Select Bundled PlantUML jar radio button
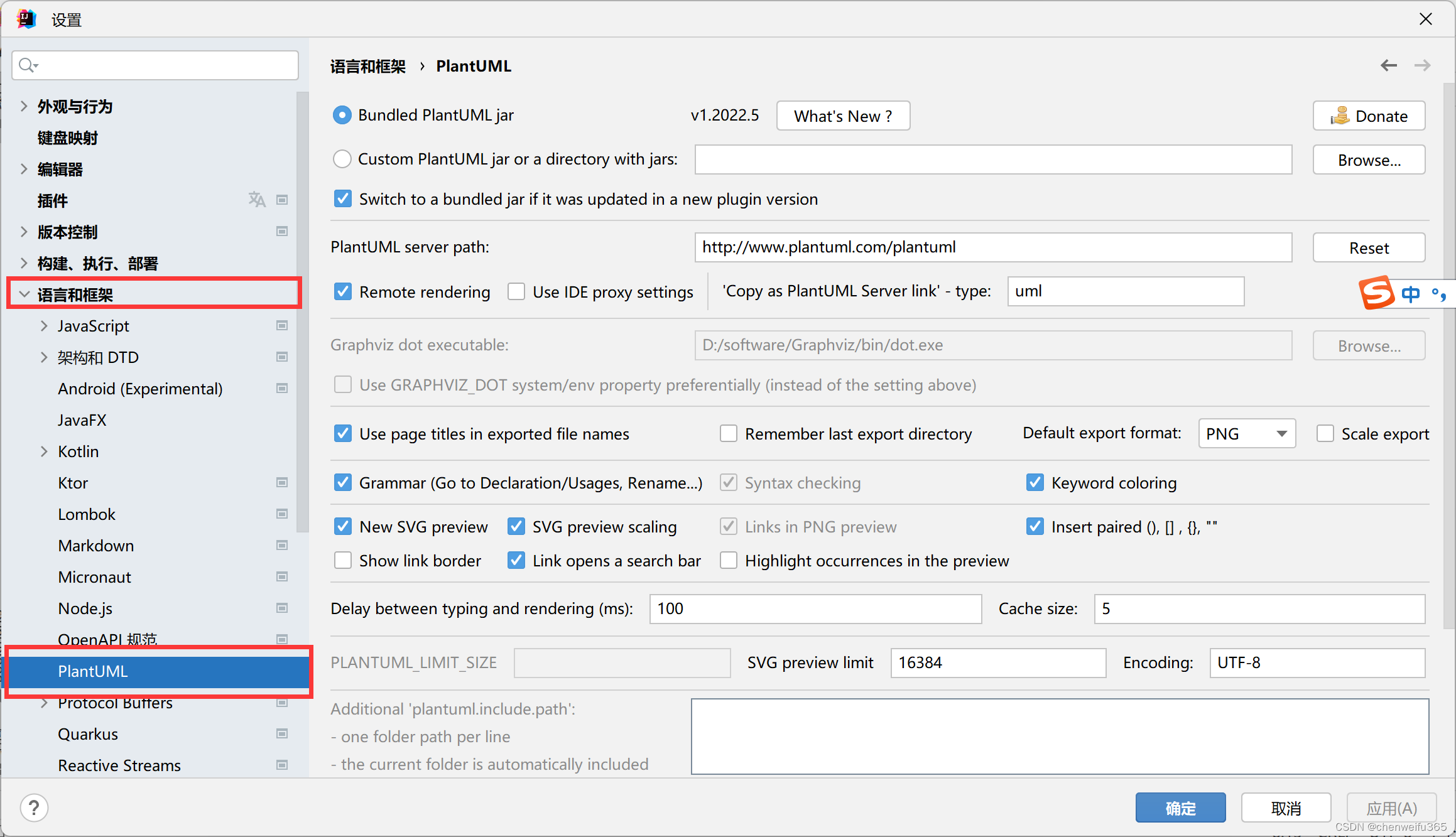Screen dimensions: 1456x837 coord(343,115)
